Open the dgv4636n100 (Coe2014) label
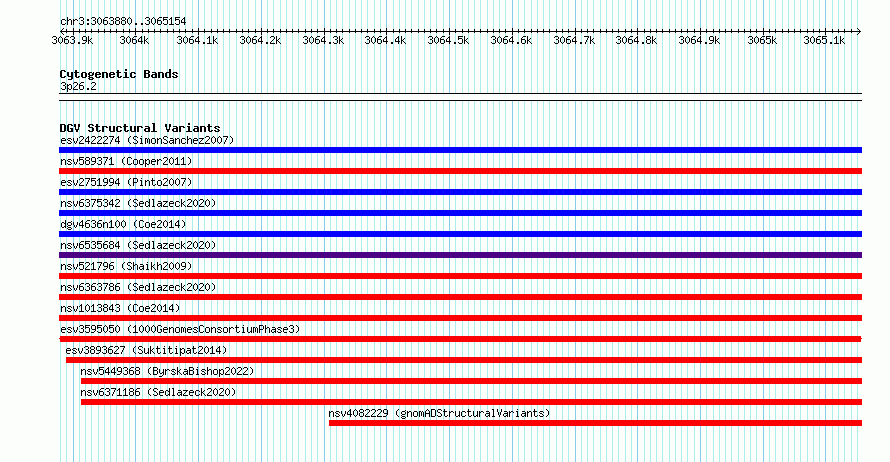Screen dimensions: 890x462 pyautogui.click(x=123, y=224)
